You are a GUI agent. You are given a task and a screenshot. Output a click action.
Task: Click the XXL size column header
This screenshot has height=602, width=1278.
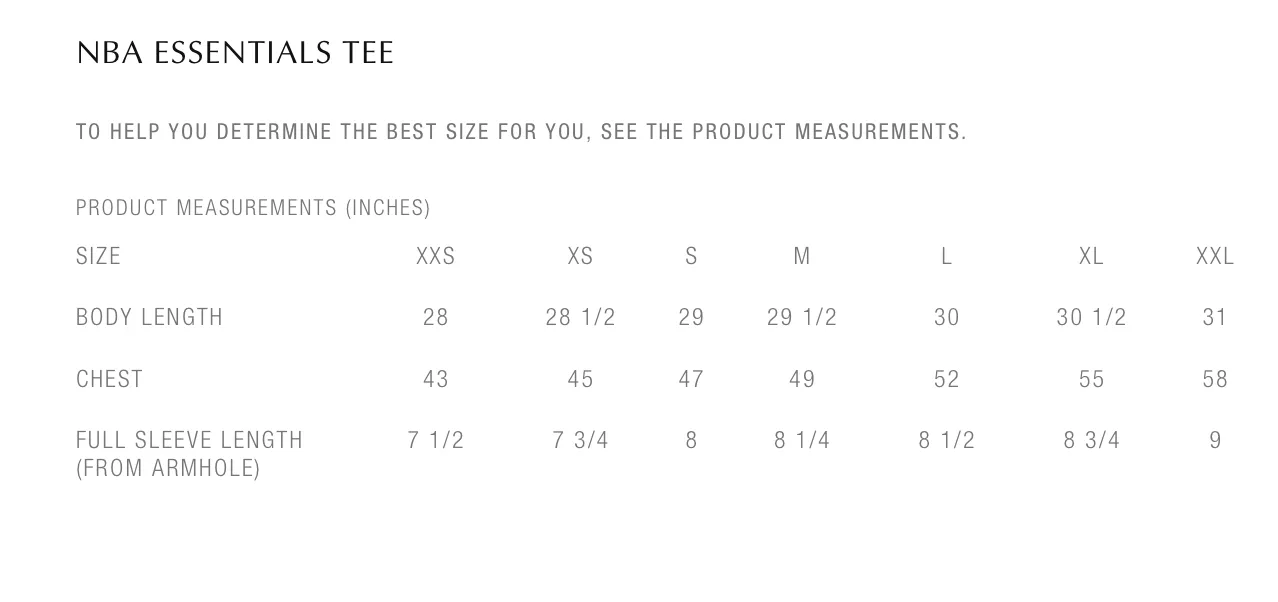[1215, 257]
